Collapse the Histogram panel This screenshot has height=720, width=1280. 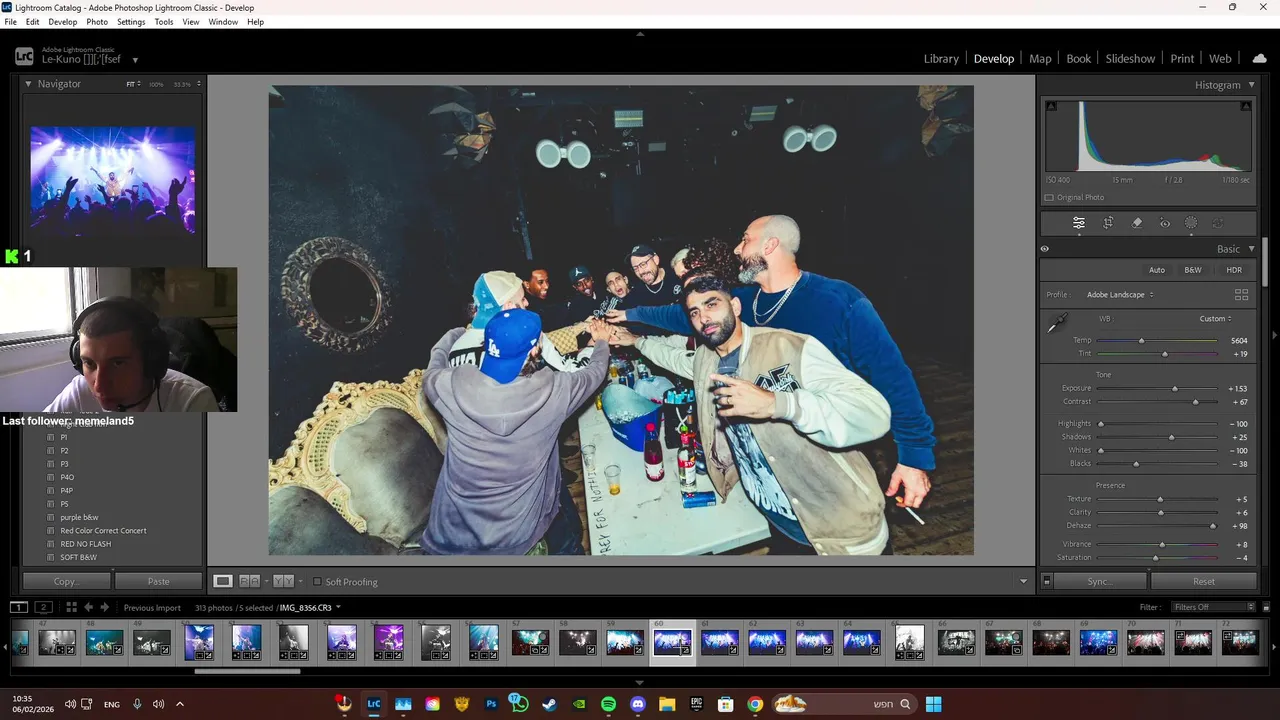[1251, 85]
